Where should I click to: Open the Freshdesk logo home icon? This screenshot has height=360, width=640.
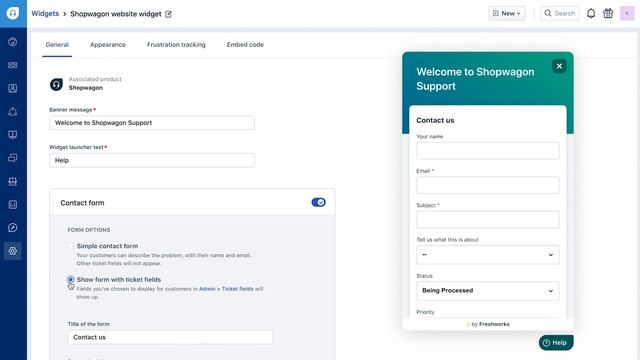[13, 13]
